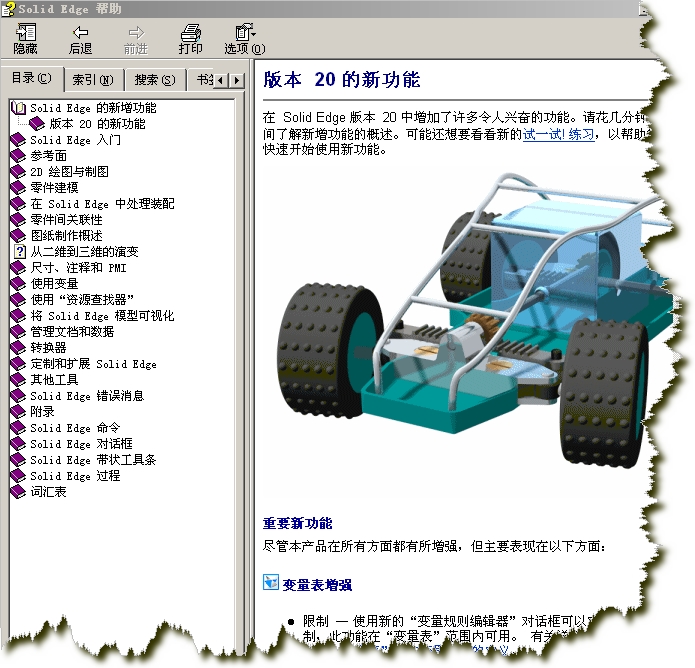The image size is (695, 668).
Task: Open topic '从二维到三维的演变'
Action: [x=84, y=252]
